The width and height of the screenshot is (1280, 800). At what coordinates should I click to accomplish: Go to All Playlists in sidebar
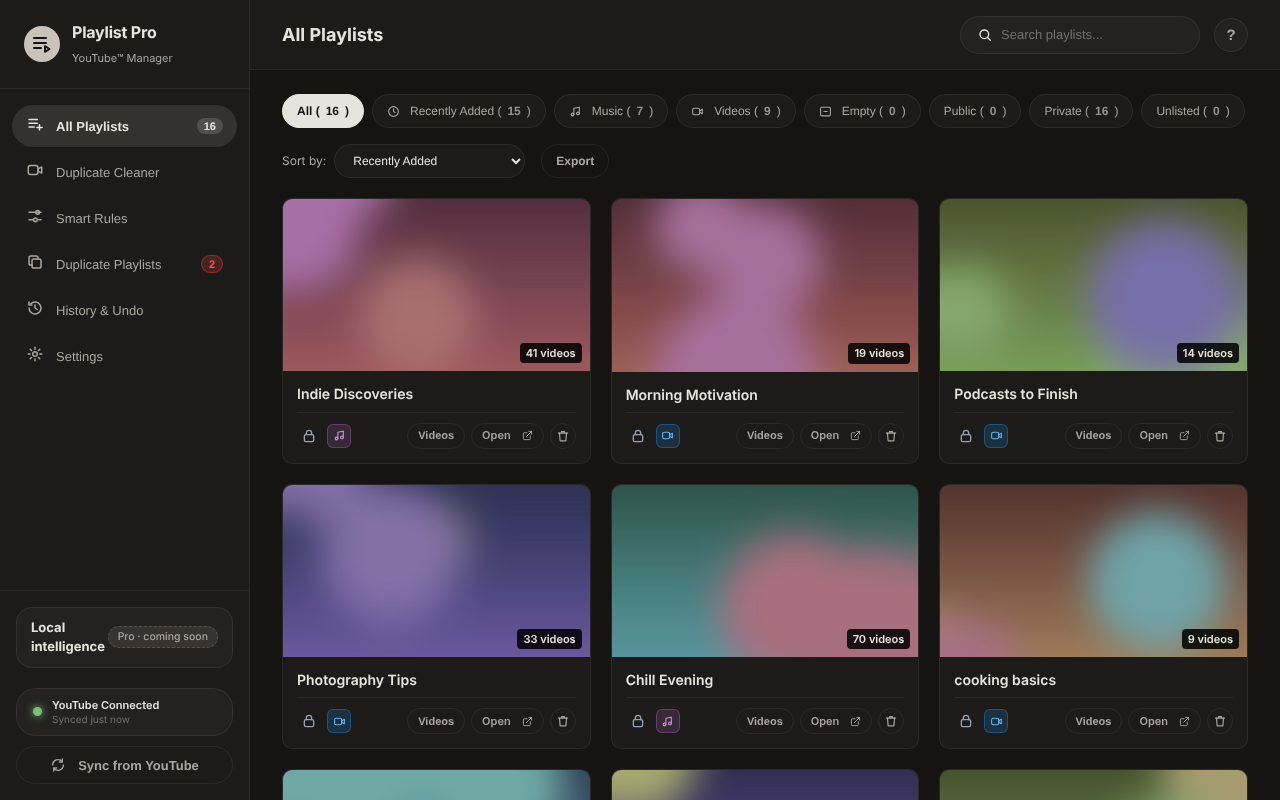pos(124,126)
